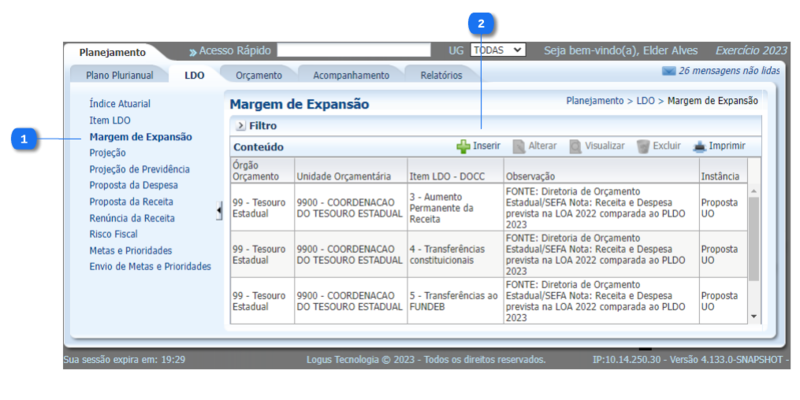Screen dimensions: 800x400
Task: Open the Risco Fiscal link
Action: pyautogui.click(x=113, y=234)
